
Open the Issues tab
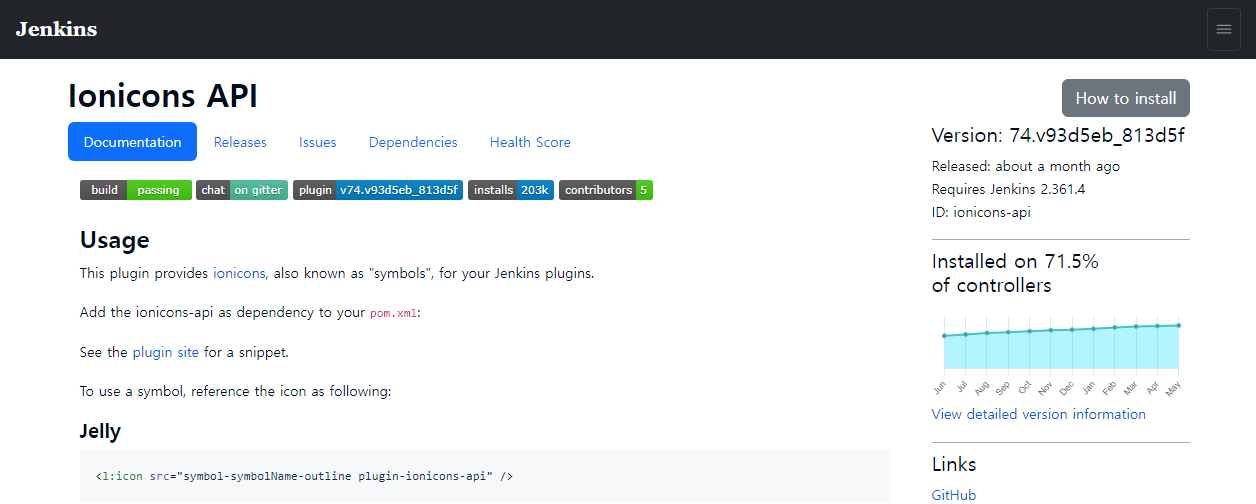[318, 142]
